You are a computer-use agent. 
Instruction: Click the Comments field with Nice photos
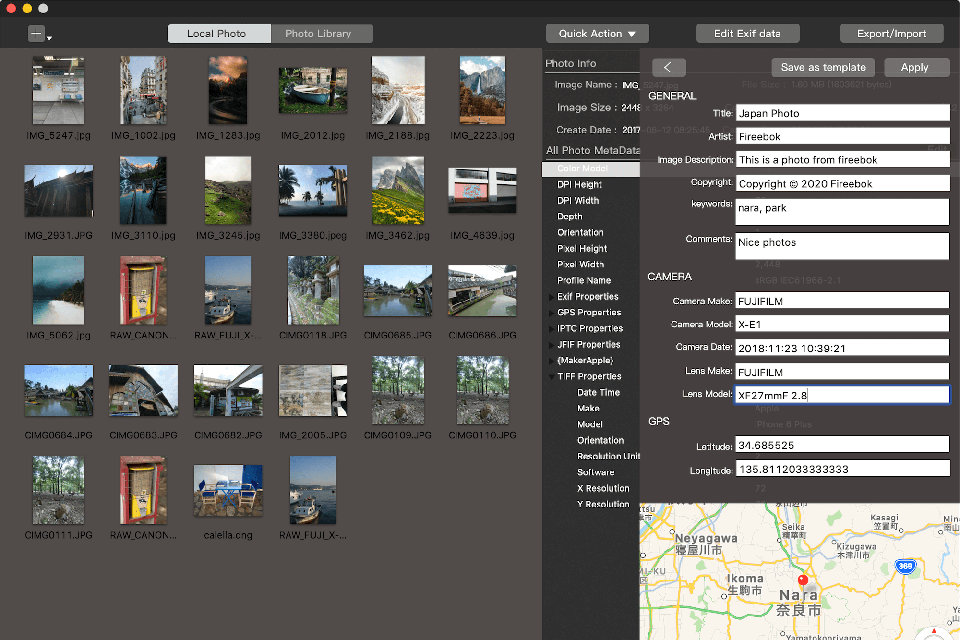(x=842, y=246)
